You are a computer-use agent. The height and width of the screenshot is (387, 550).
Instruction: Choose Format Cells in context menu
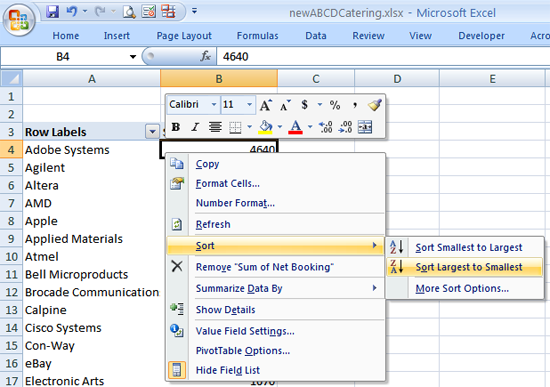coord(275,184)
